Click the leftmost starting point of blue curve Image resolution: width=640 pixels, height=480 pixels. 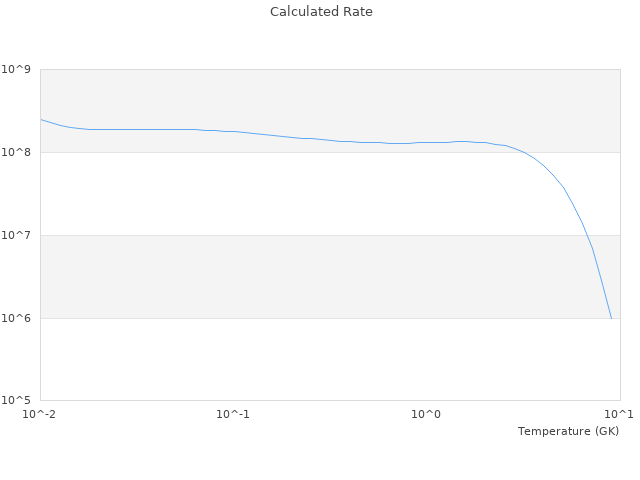point(41,119)
